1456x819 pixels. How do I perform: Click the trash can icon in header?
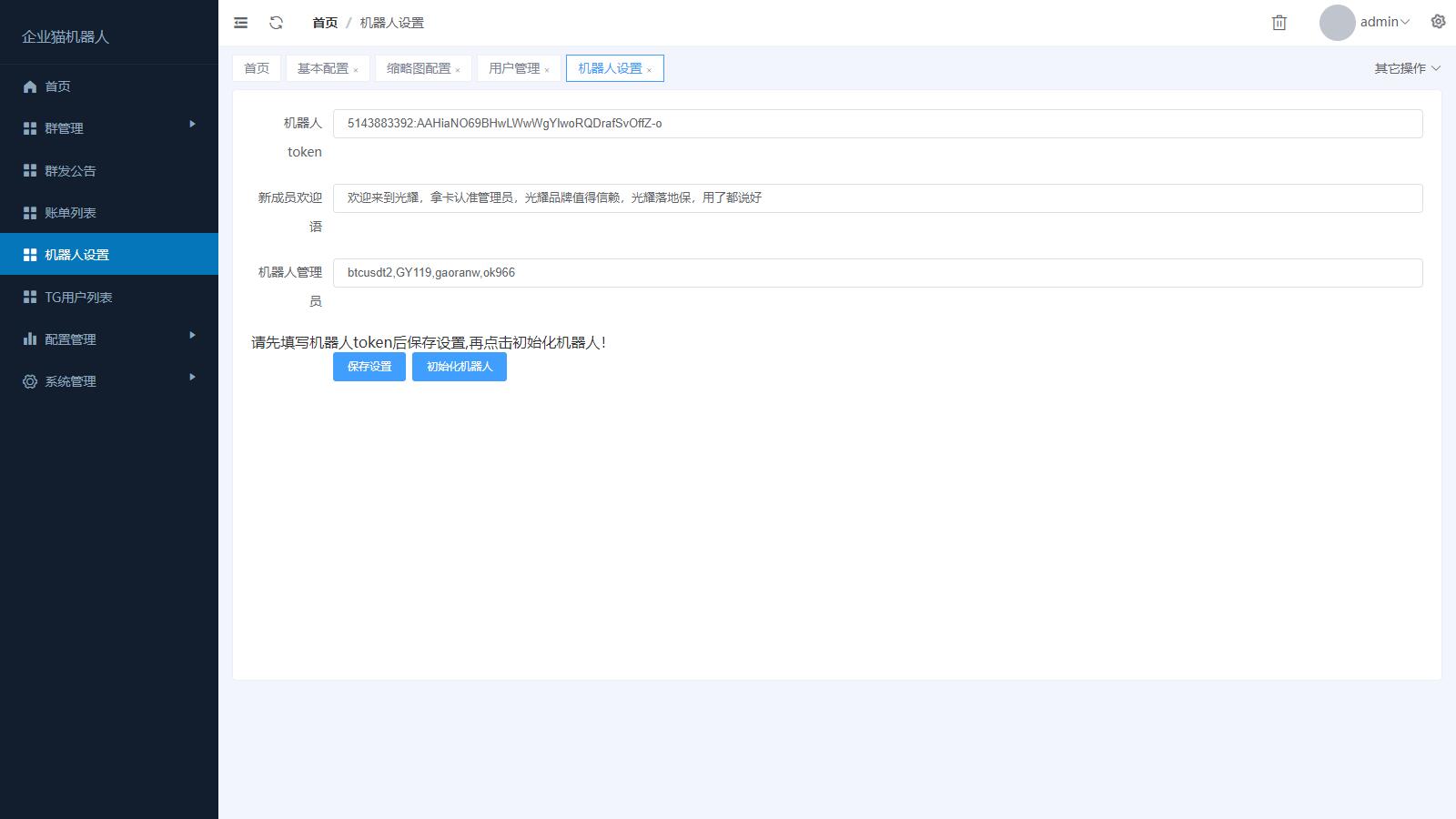[1279, 23]
